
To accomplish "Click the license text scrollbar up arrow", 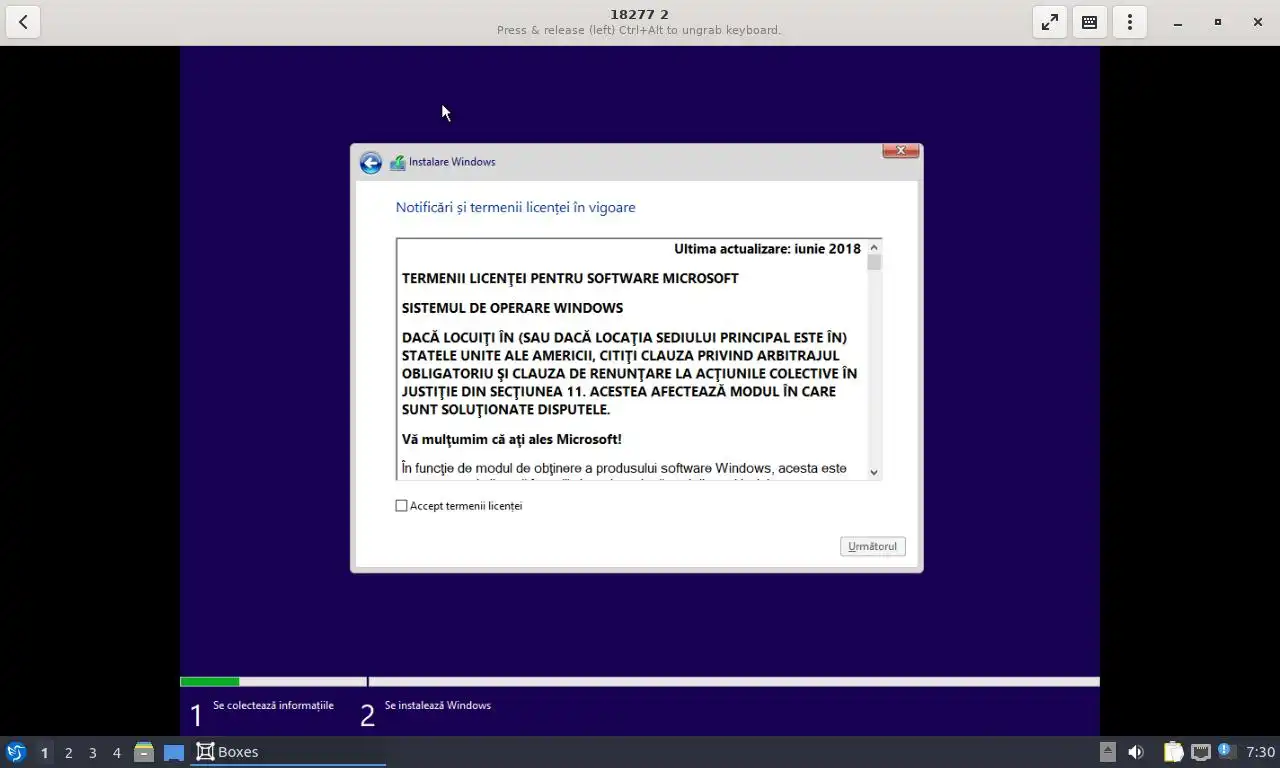I will pyautogui.click(x=874, y=247).
